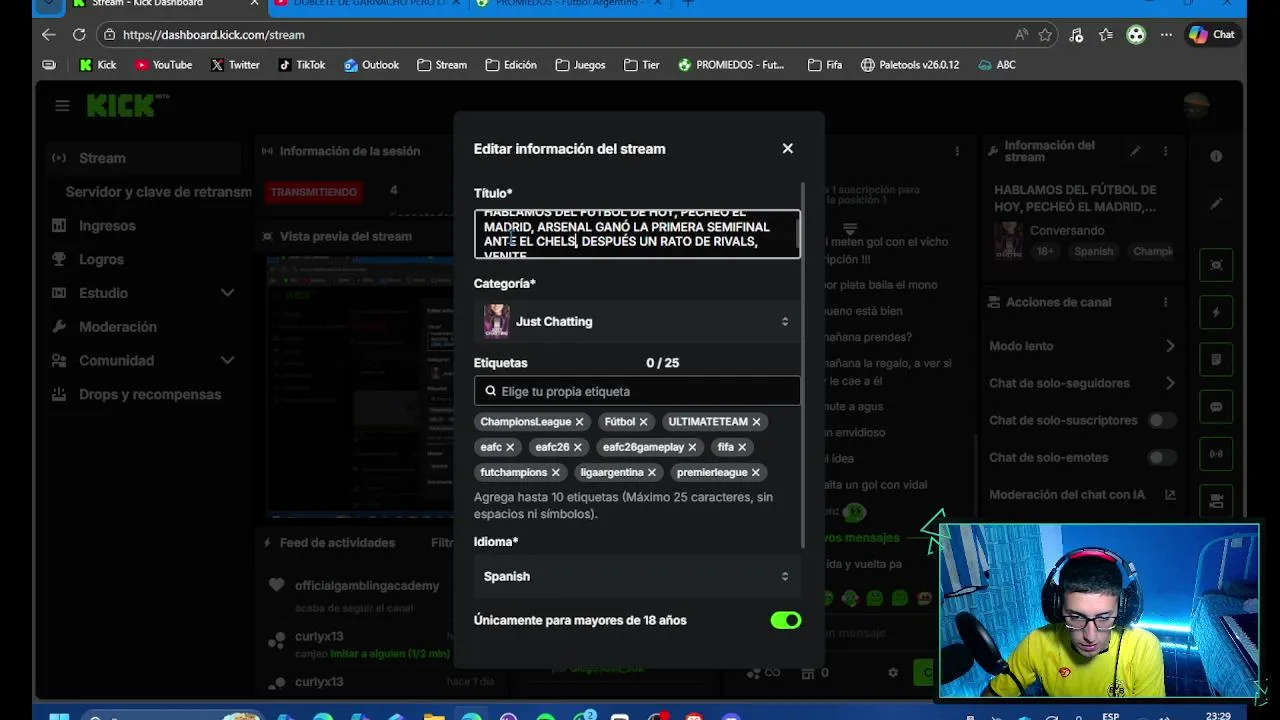Image resolution: width=1280 pixels, height=720 pixels.
Task: Click the chat bubble icon in right rail
Action: (1216, 407)
